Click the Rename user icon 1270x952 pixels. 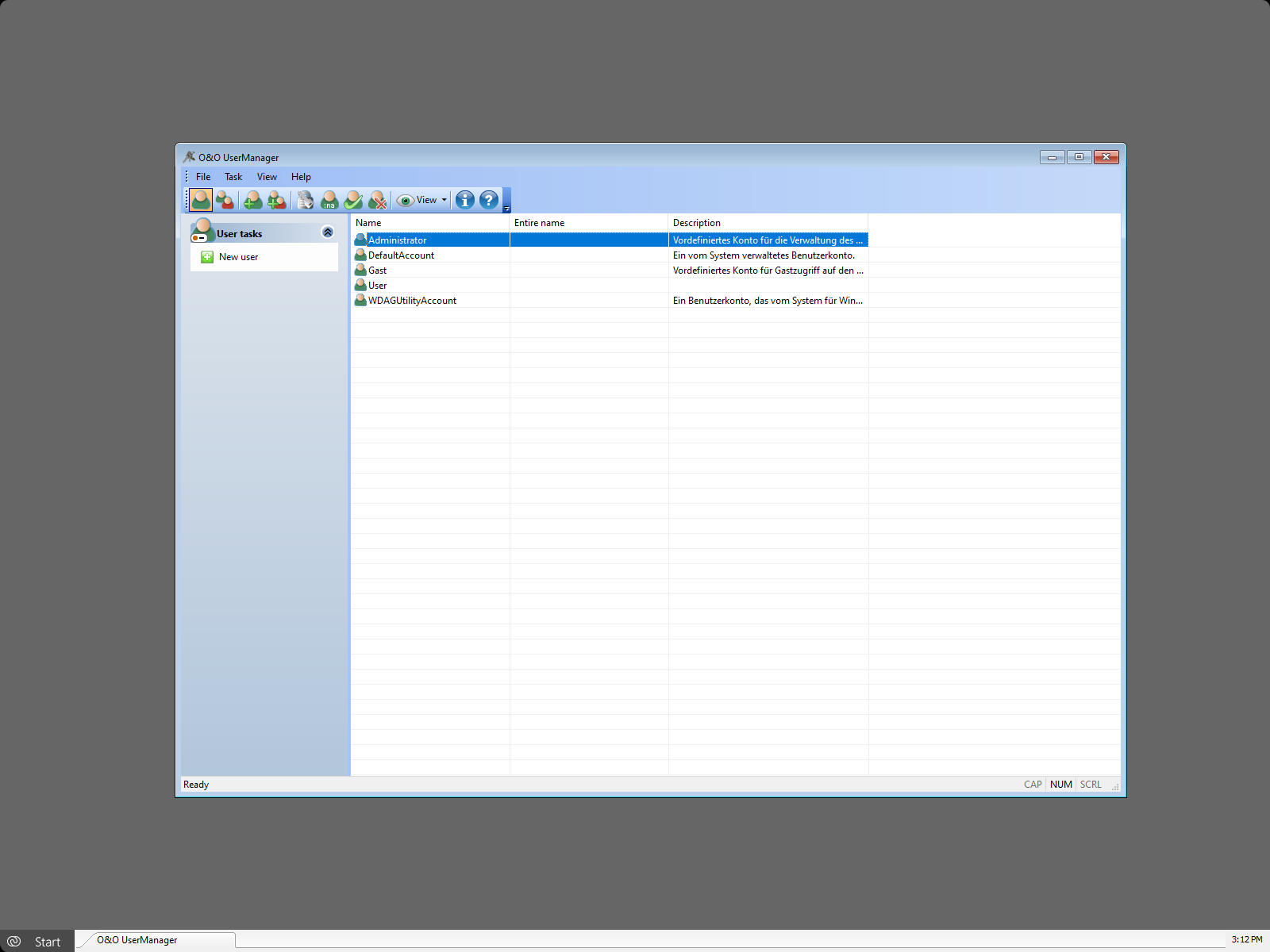[329, 200]
